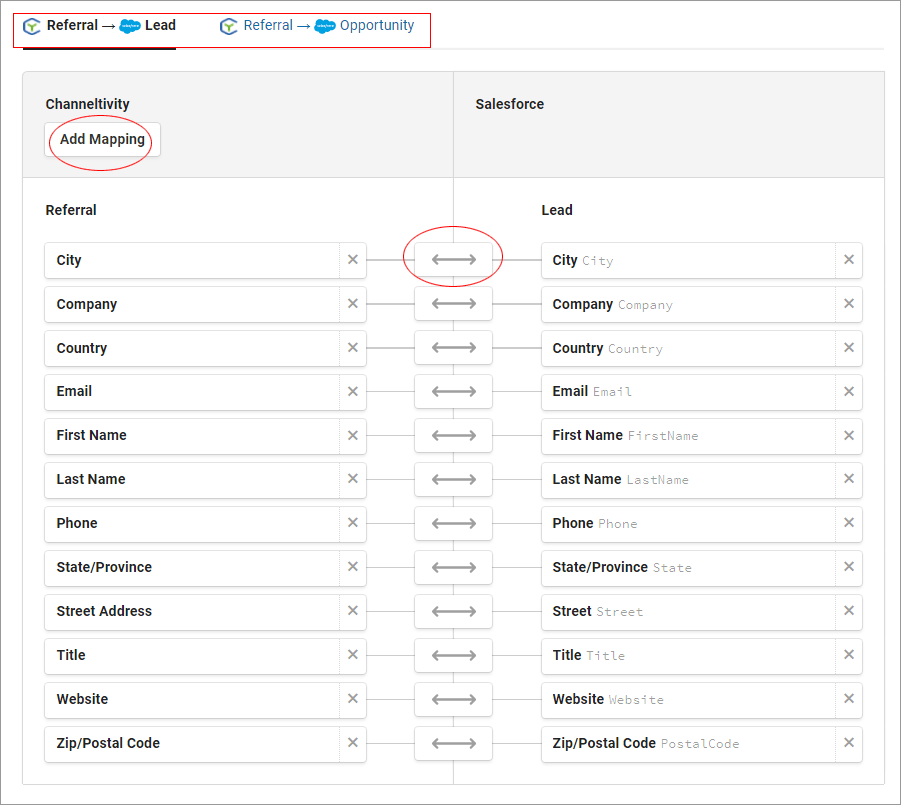
Task: Switch to Referral → Lead tab
Action: (x=99, y=26)
